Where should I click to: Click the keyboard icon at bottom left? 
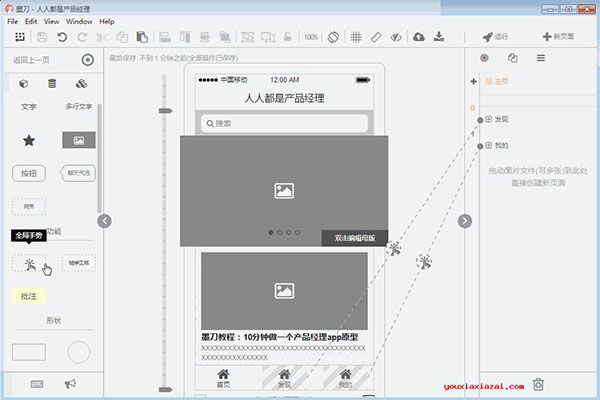(37, 384)
